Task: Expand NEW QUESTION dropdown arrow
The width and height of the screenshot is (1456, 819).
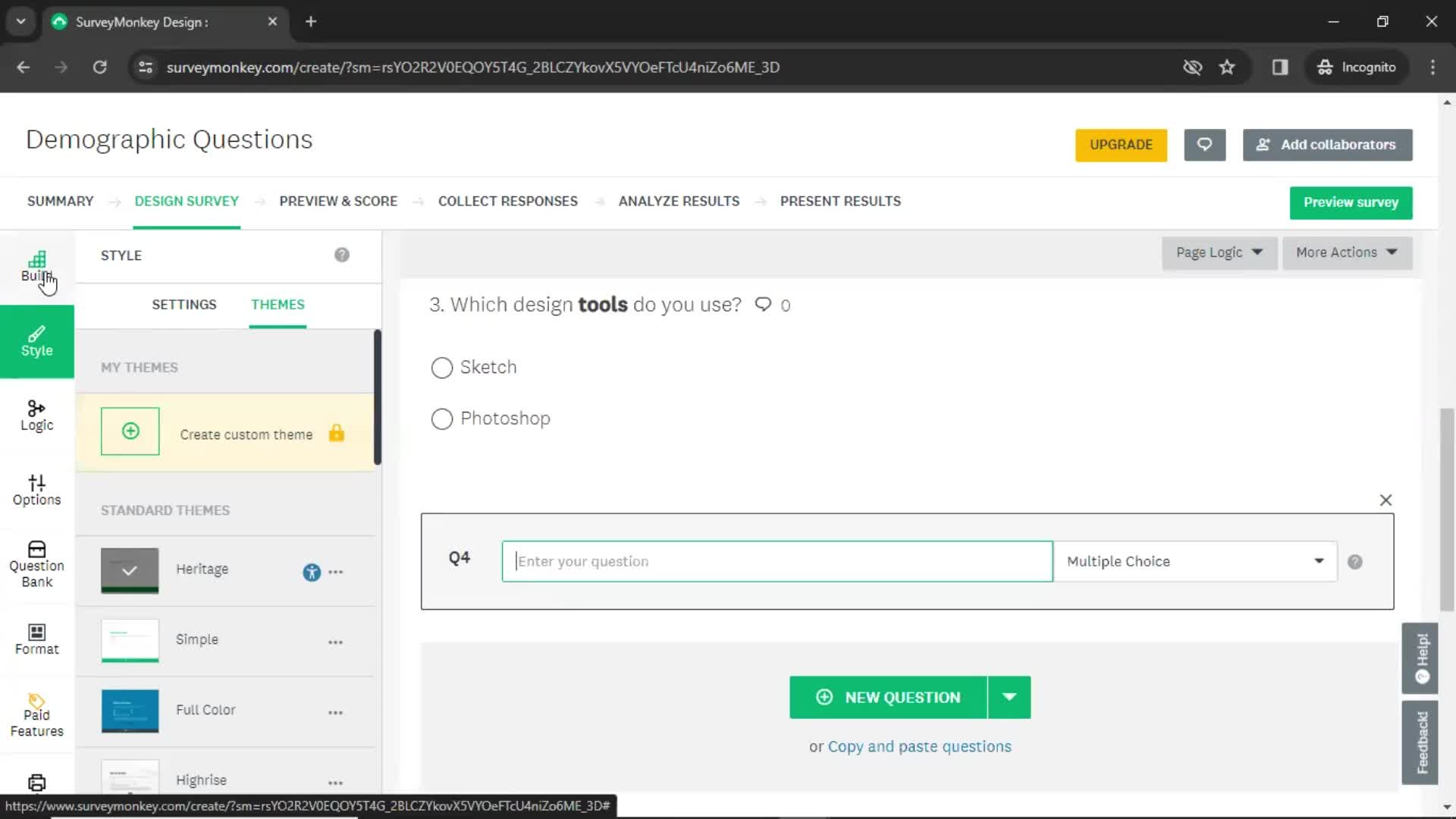Action: [x=1011, y=697]
